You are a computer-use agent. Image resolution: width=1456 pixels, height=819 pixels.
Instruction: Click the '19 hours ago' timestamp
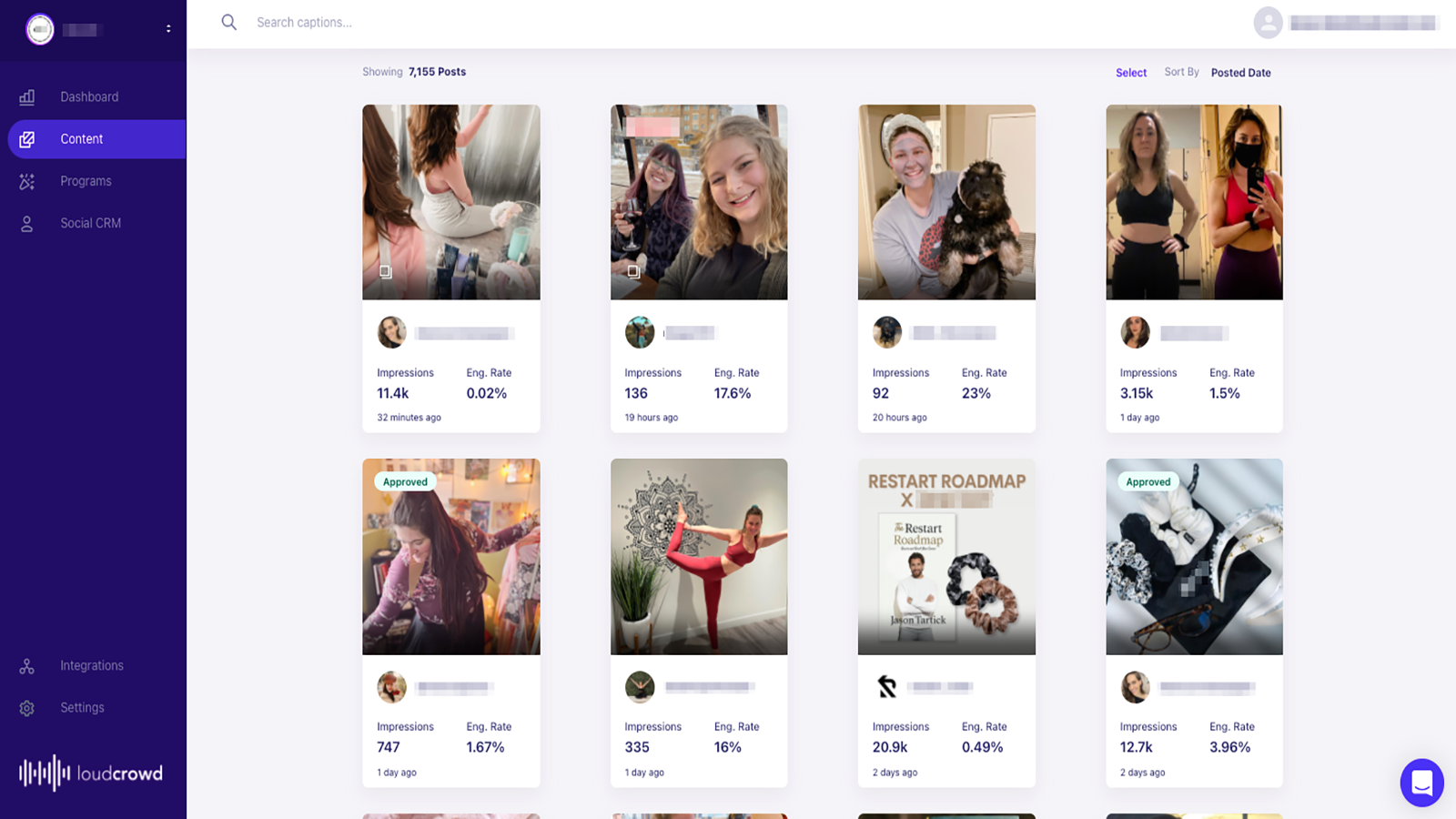click(652, 418)
